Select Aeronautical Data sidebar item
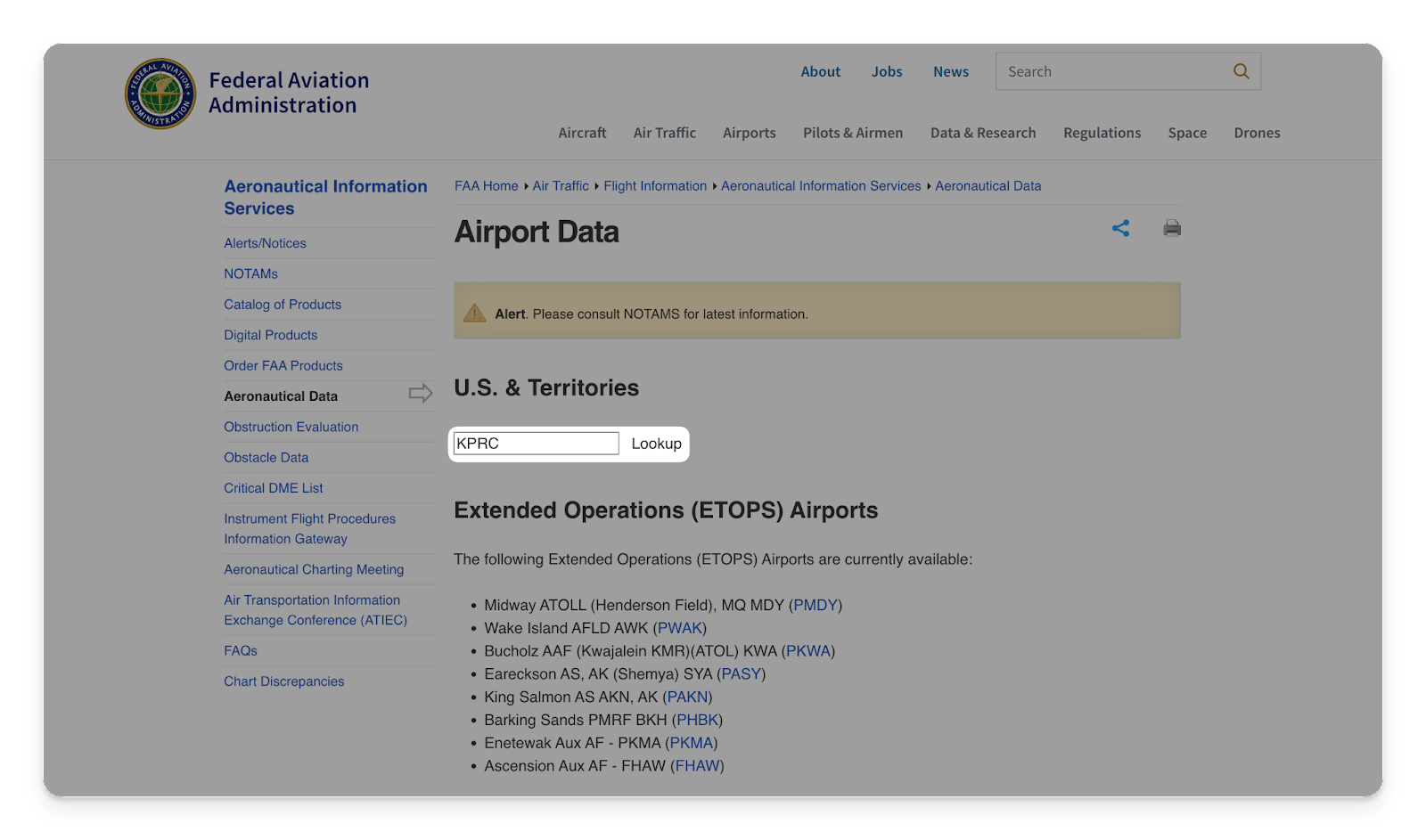 [281, 396]
